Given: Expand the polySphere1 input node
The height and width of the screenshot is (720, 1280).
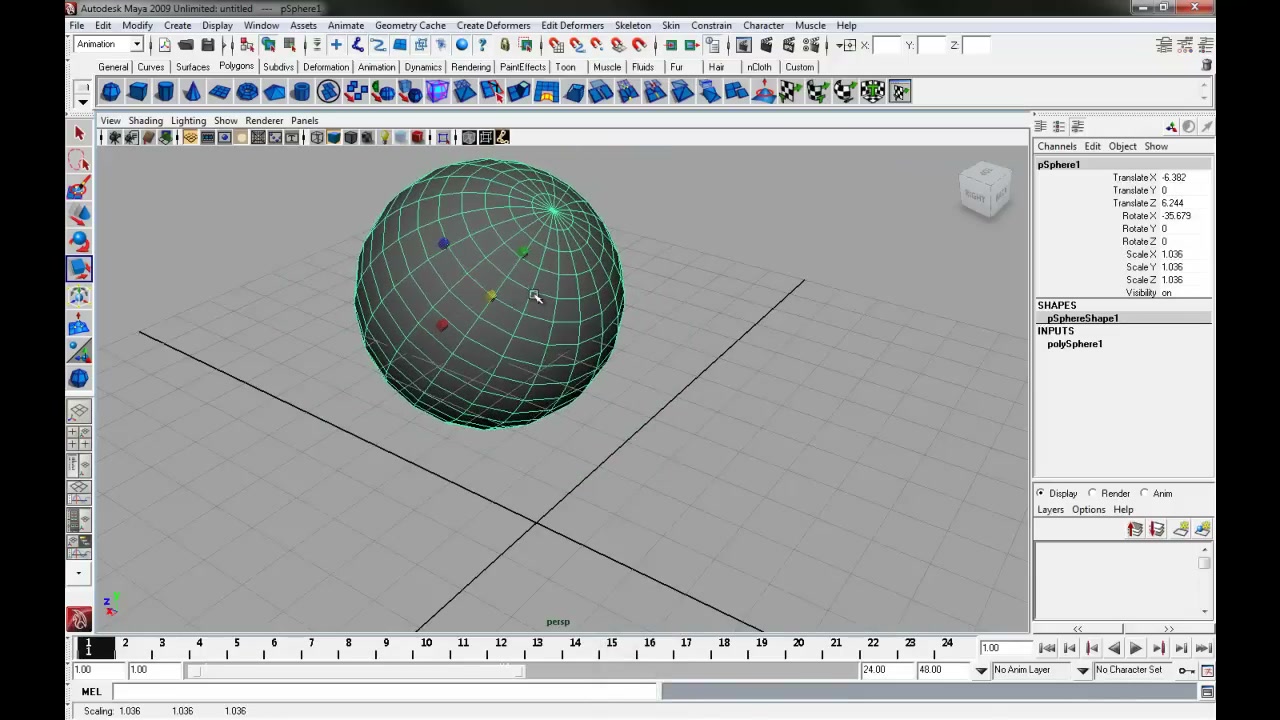Looking at the screenshot, I should coord(1075,344).
